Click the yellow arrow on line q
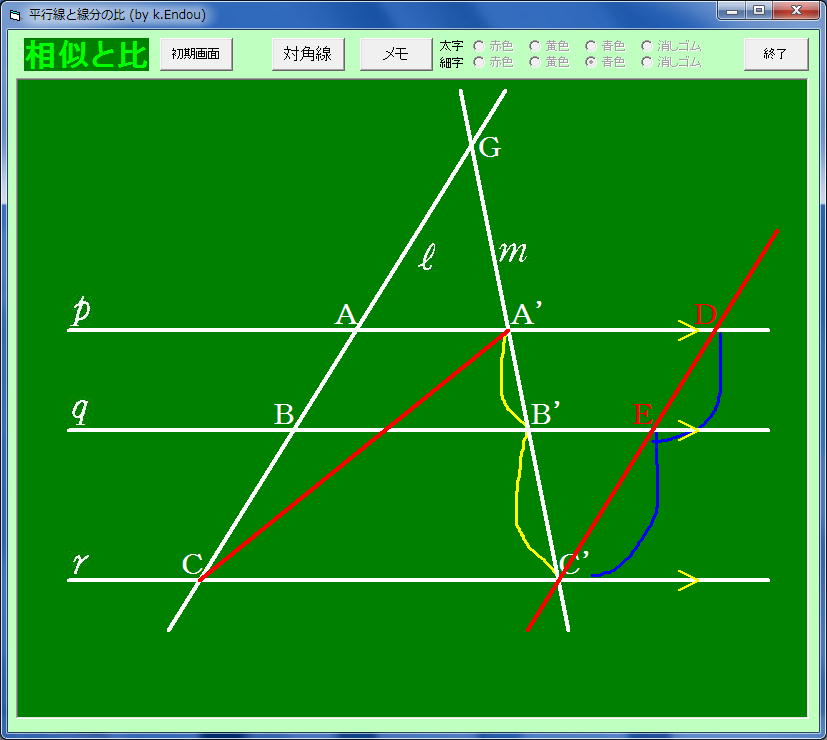This screenshot has width=827, height=740. tap(688, 430)
